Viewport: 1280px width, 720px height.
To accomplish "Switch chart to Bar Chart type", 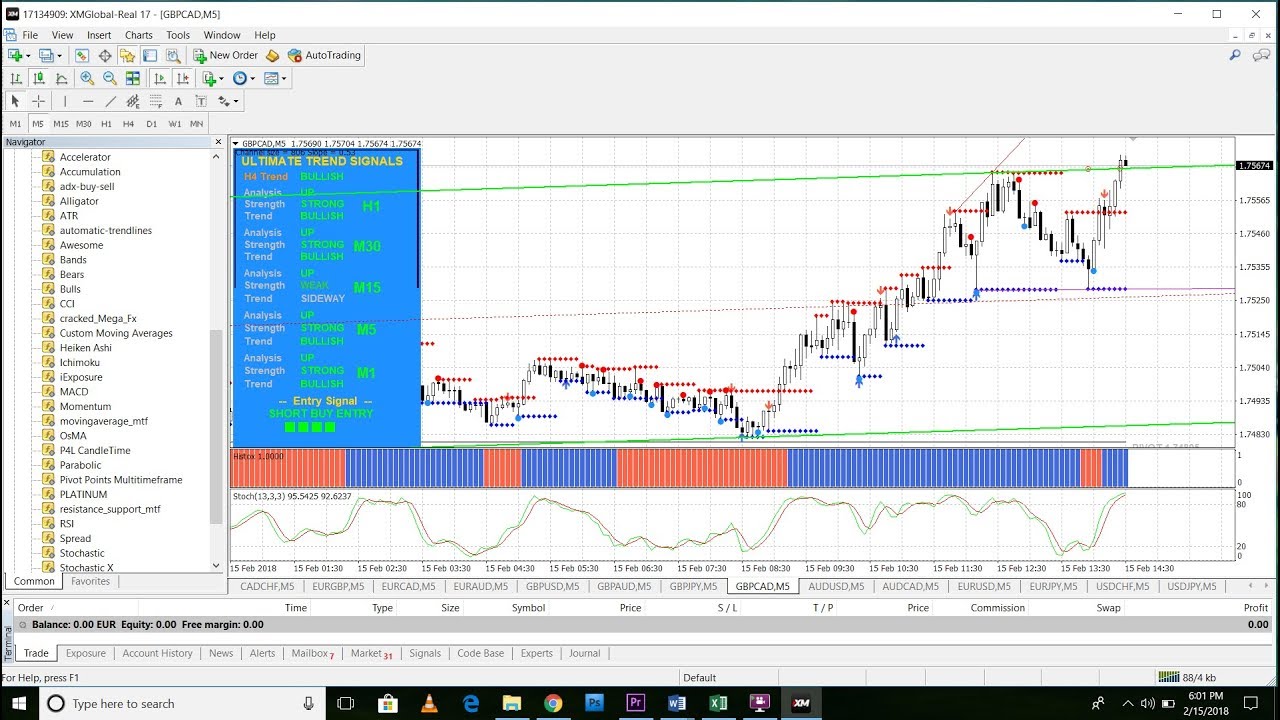I will pyautogui.click(x=16, y=78).
